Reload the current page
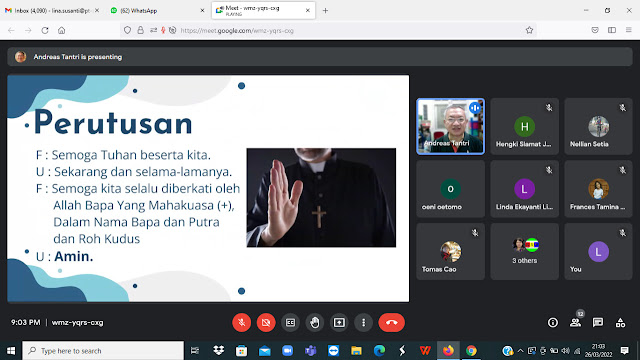This screenshot has width=640, height=360. click(45, 30)
